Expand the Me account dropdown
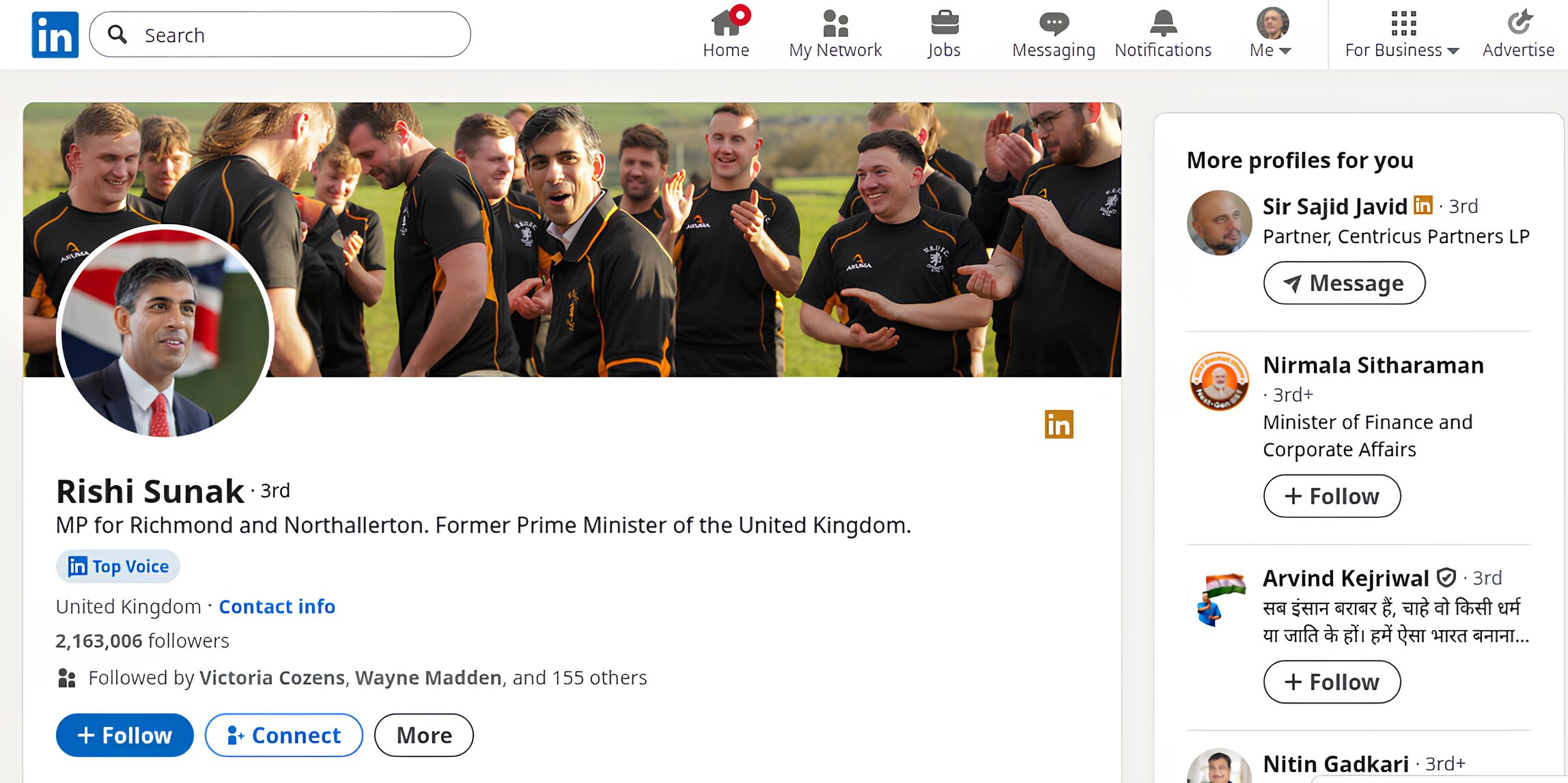This screenshot has width=1568, height=783. pyautogui.click(x=1272, y=34)
